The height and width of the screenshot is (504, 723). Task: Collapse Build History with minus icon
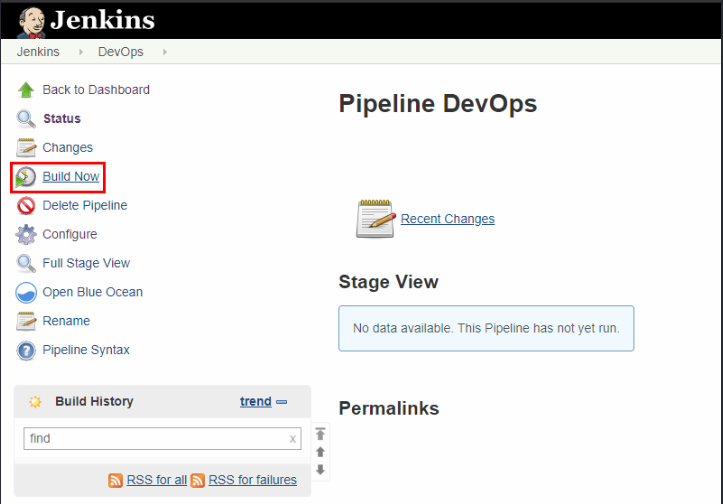coord(281,402)
